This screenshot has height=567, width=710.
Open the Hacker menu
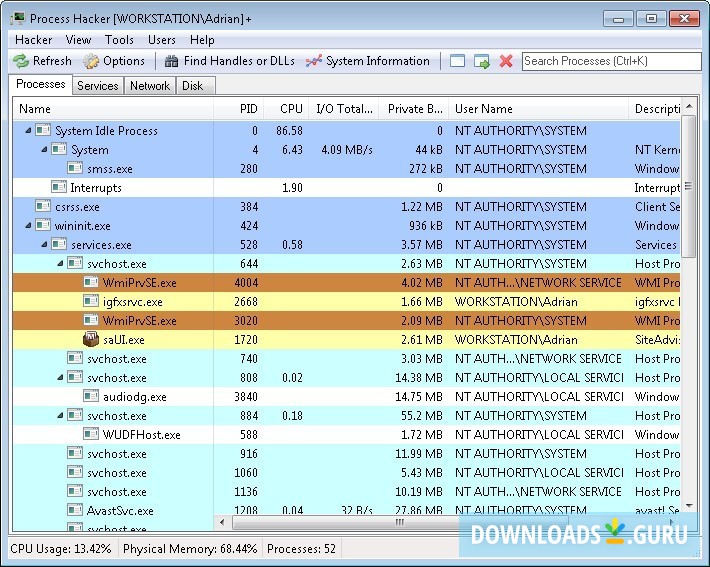click(33, 40)
